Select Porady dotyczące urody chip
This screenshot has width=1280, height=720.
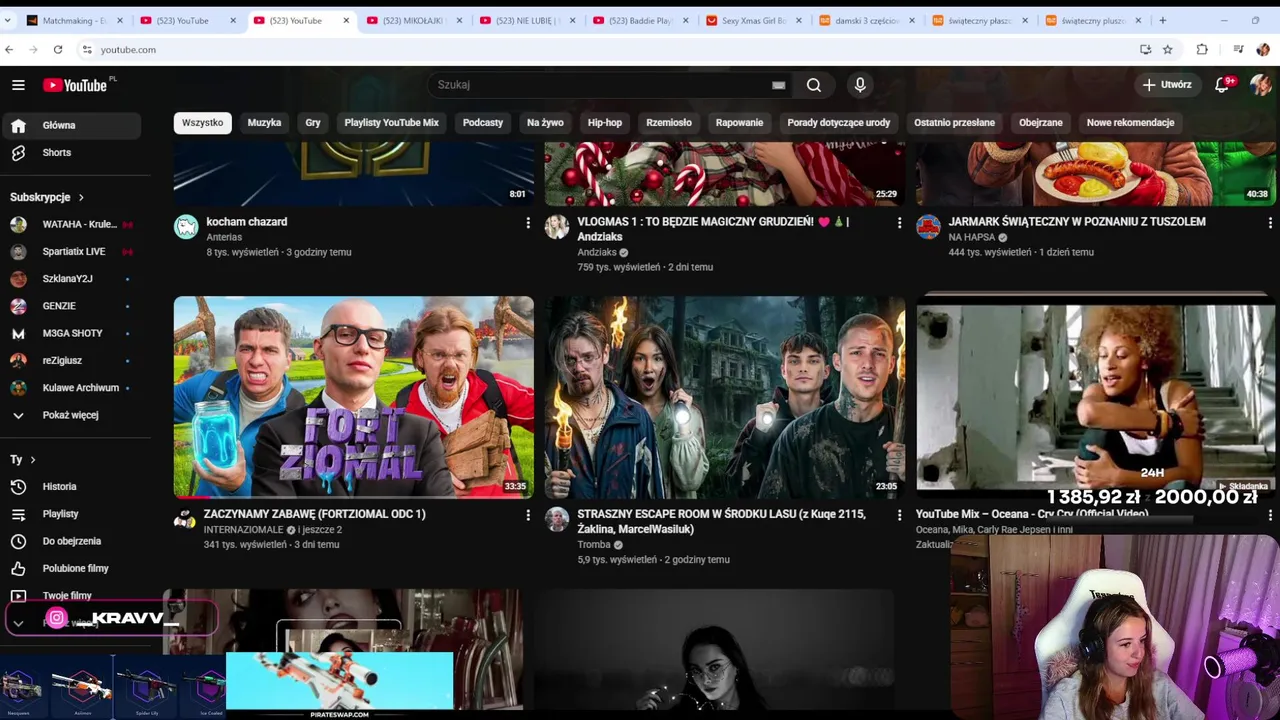[838, 122]
